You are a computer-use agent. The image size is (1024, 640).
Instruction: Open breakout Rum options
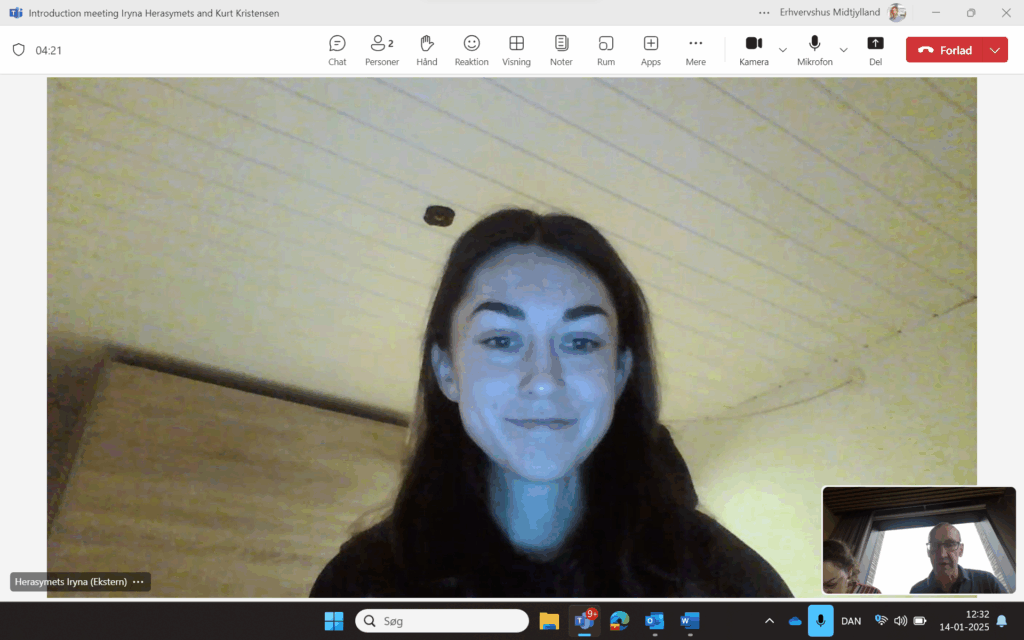(x=606, y=48)
